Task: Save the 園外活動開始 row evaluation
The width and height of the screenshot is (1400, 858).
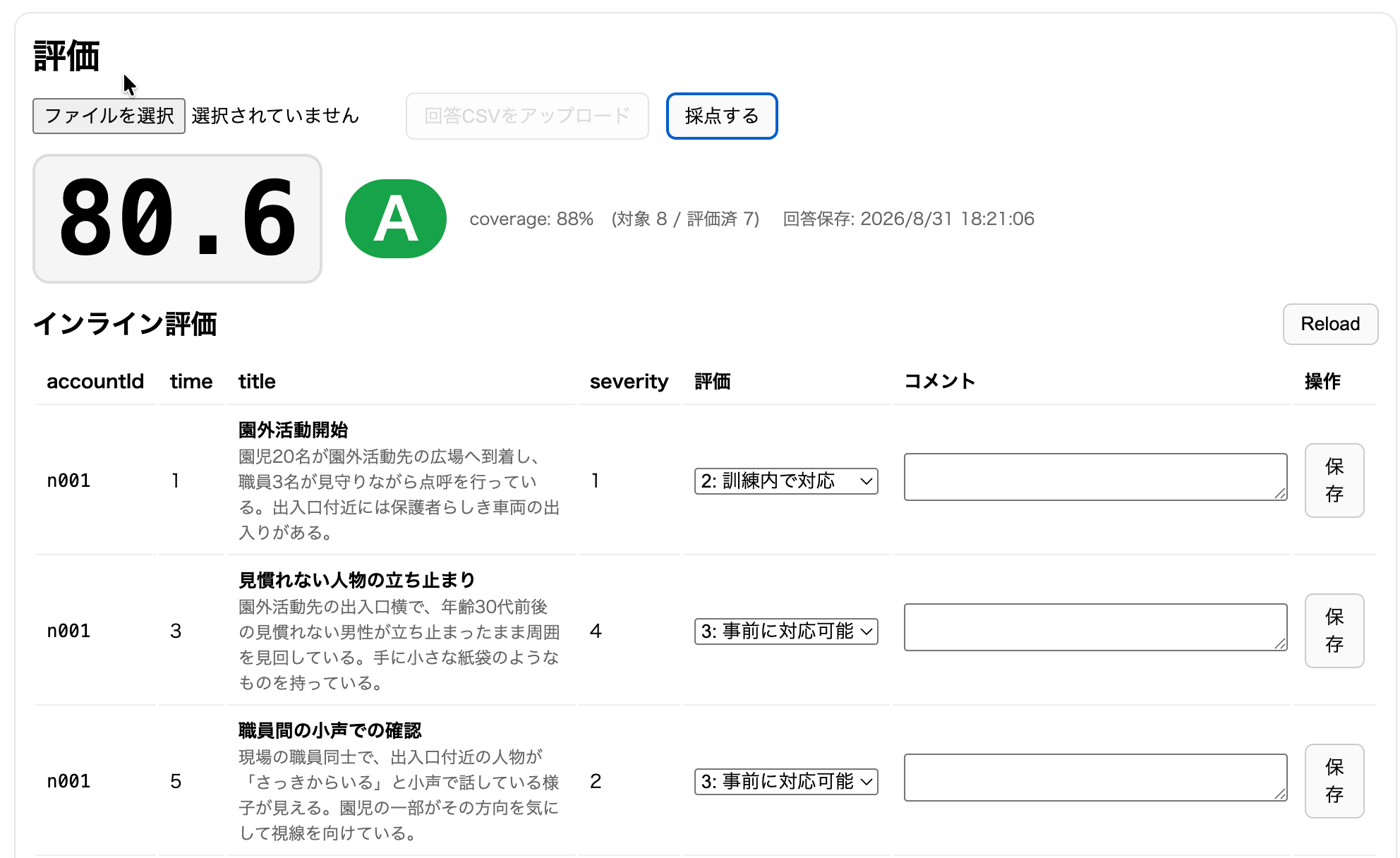Action: [1334, 481]
